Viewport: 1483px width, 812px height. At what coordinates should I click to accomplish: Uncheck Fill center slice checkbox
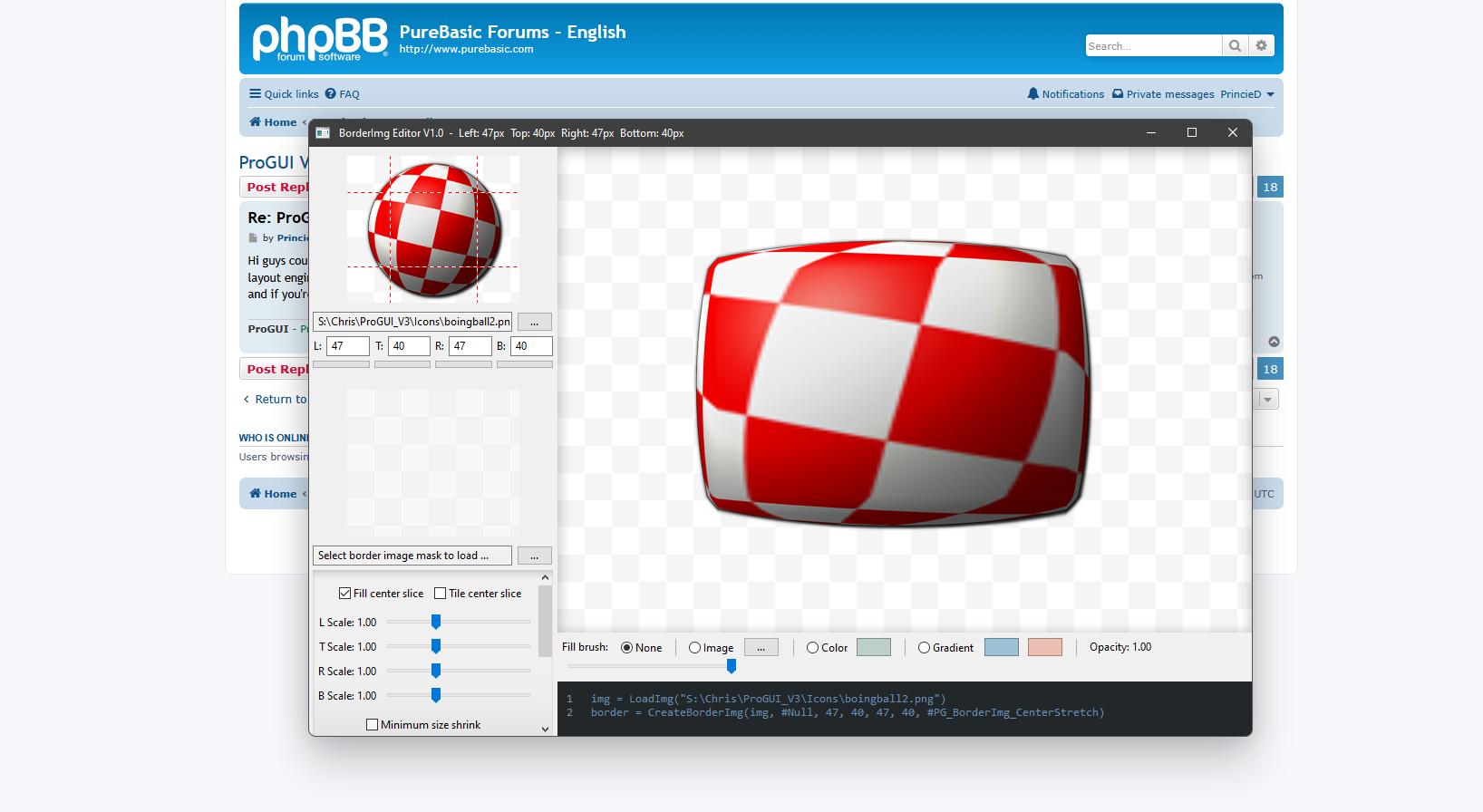(x=345, y=594)
